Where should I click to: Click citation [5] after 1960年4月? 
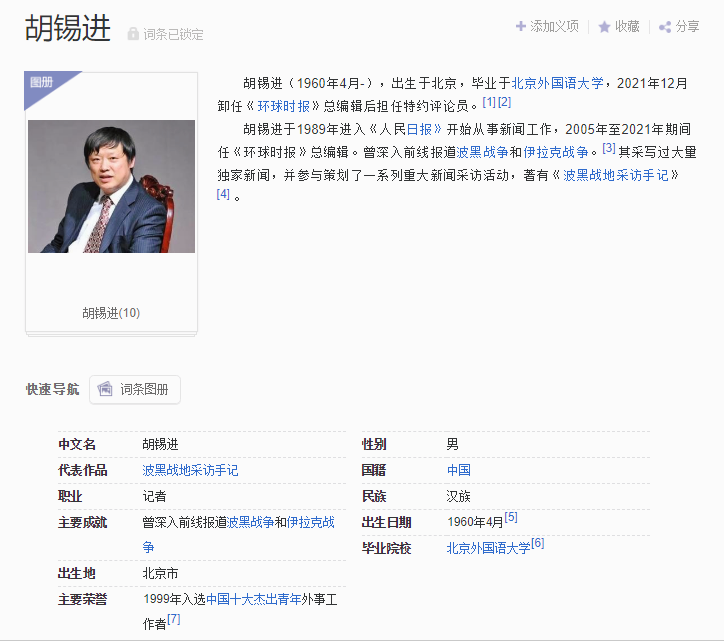coord(511,517)
